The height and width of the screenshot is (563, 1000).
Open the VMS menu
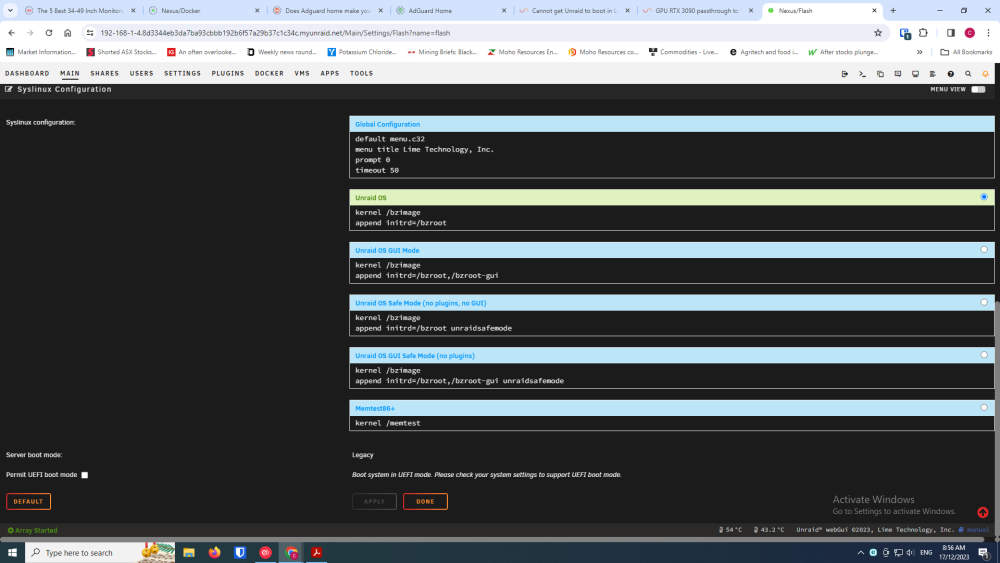(302, 73)
